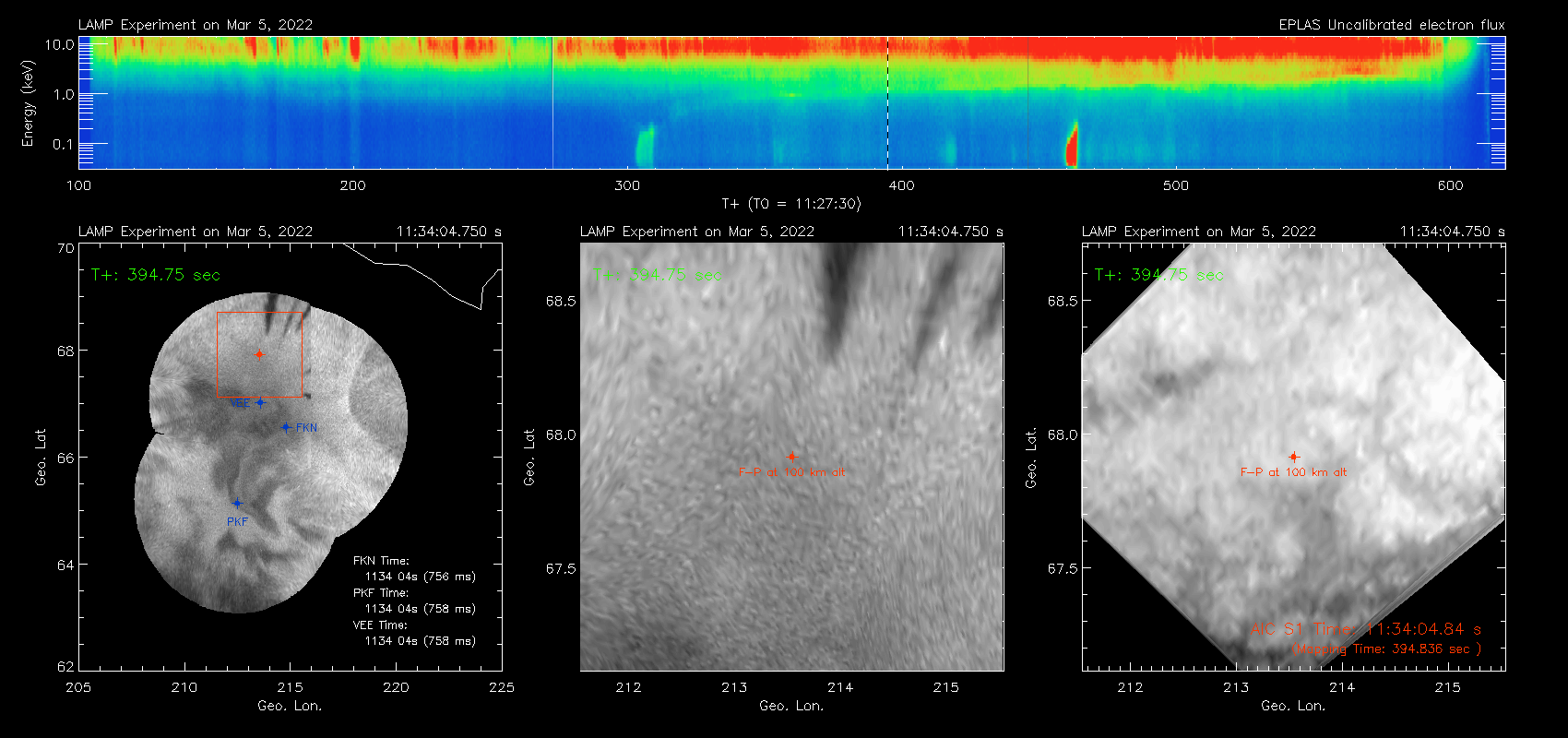1568x738 pixels.
Task: Click the '205' longitude tick on all-sky map
Action: pos(79,687)
